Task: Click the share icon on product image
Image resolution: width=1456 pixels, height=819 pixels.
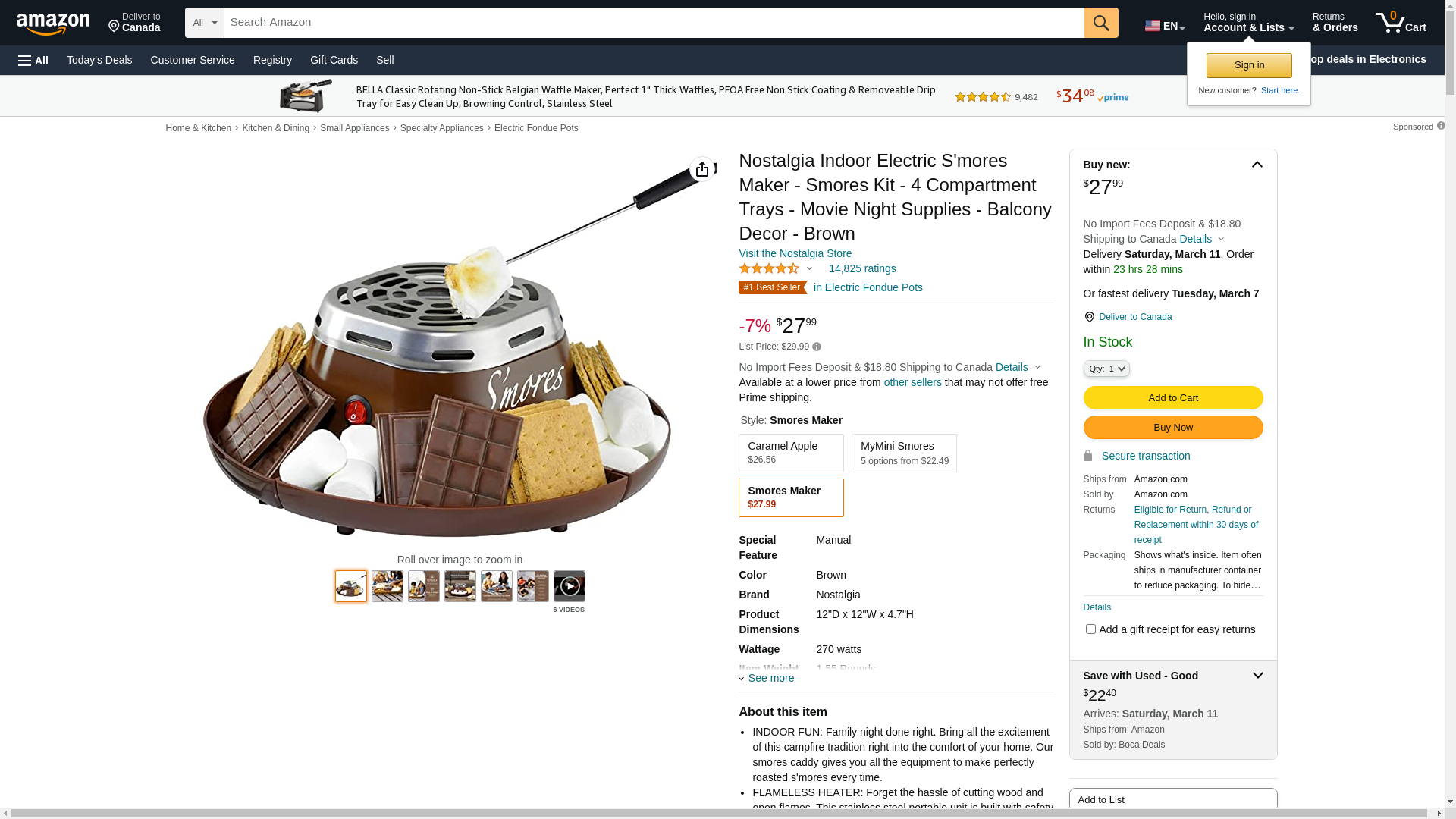Action: pyautogui.click(x=702, y=169)
